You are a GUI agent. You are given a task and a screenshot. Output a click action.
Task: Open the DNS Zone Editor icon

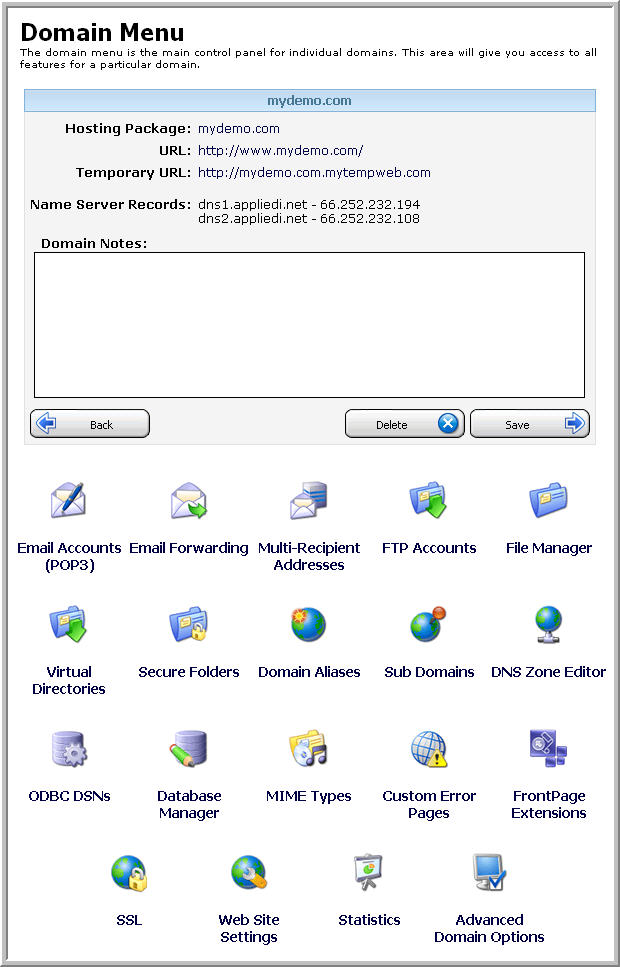coord(548,624)
